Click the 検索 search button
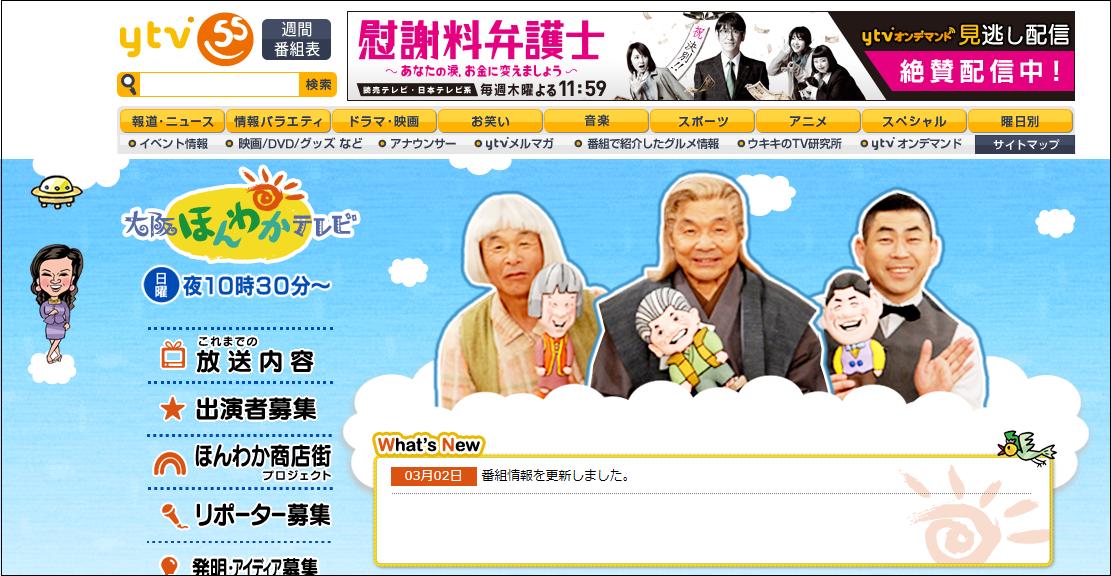1111x576 pixels. [x=318, y=85]
